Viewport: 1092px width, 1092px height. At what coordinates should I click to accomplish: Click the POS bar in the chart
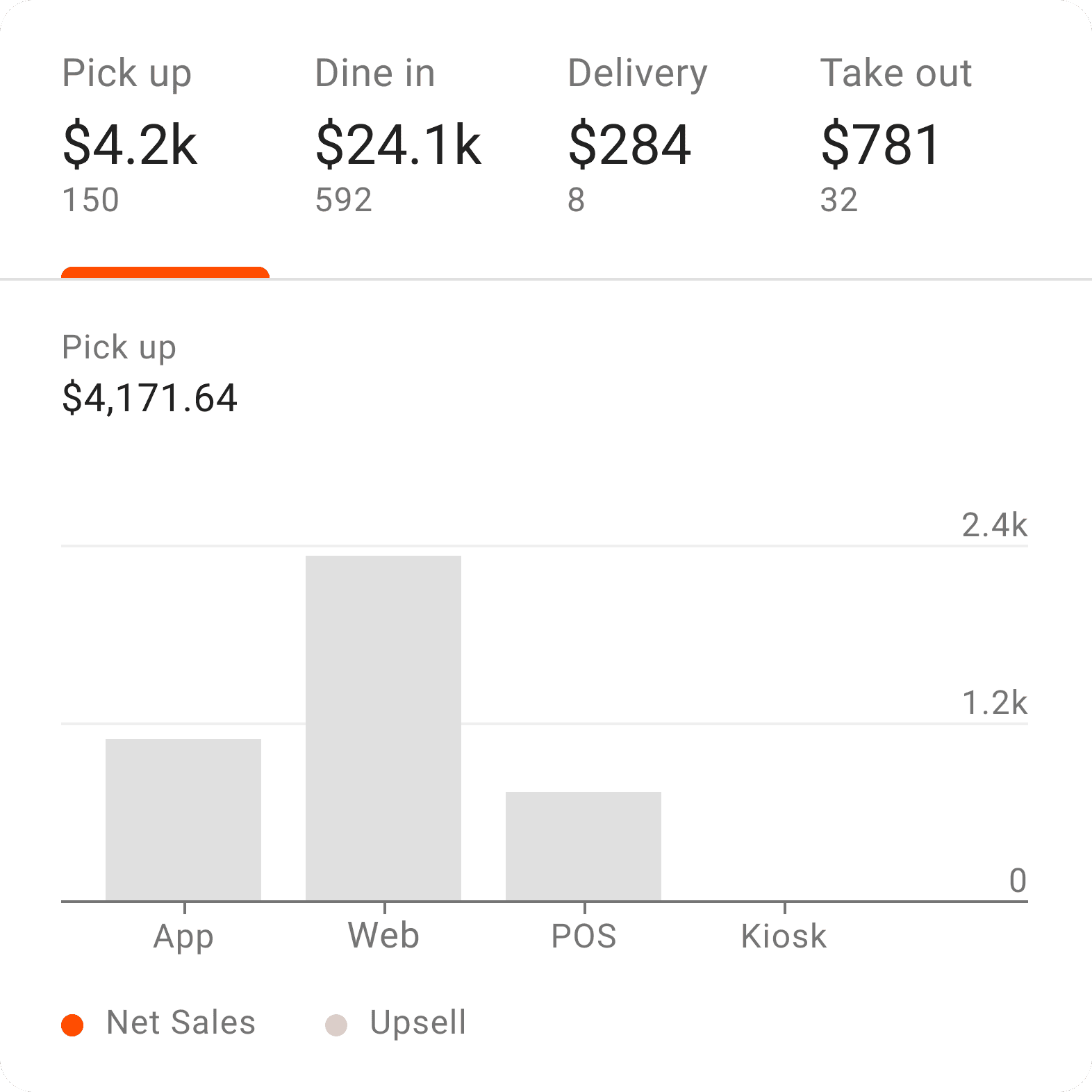click(584, 846)
